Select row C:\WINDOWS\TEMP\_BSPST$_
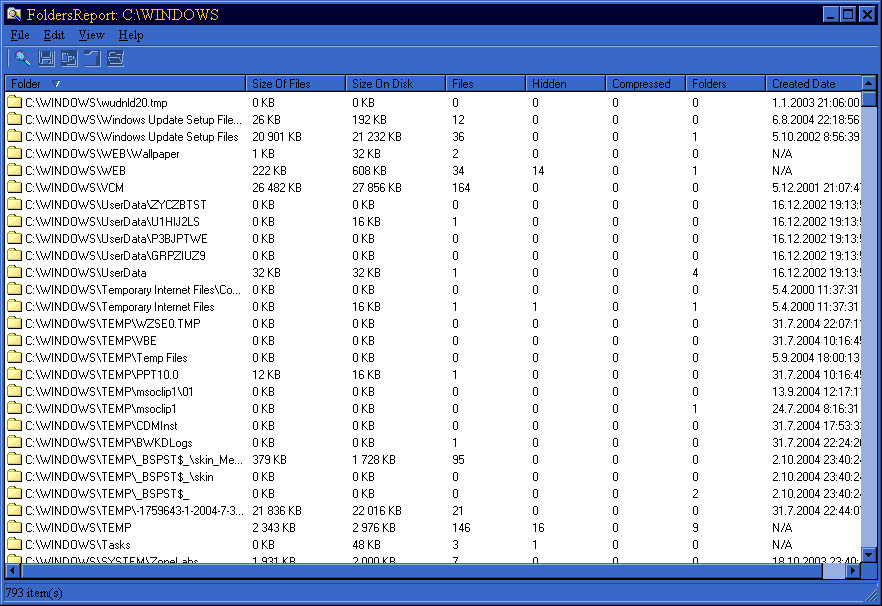The width and height of the screenshot is (882, 606). 433,493
